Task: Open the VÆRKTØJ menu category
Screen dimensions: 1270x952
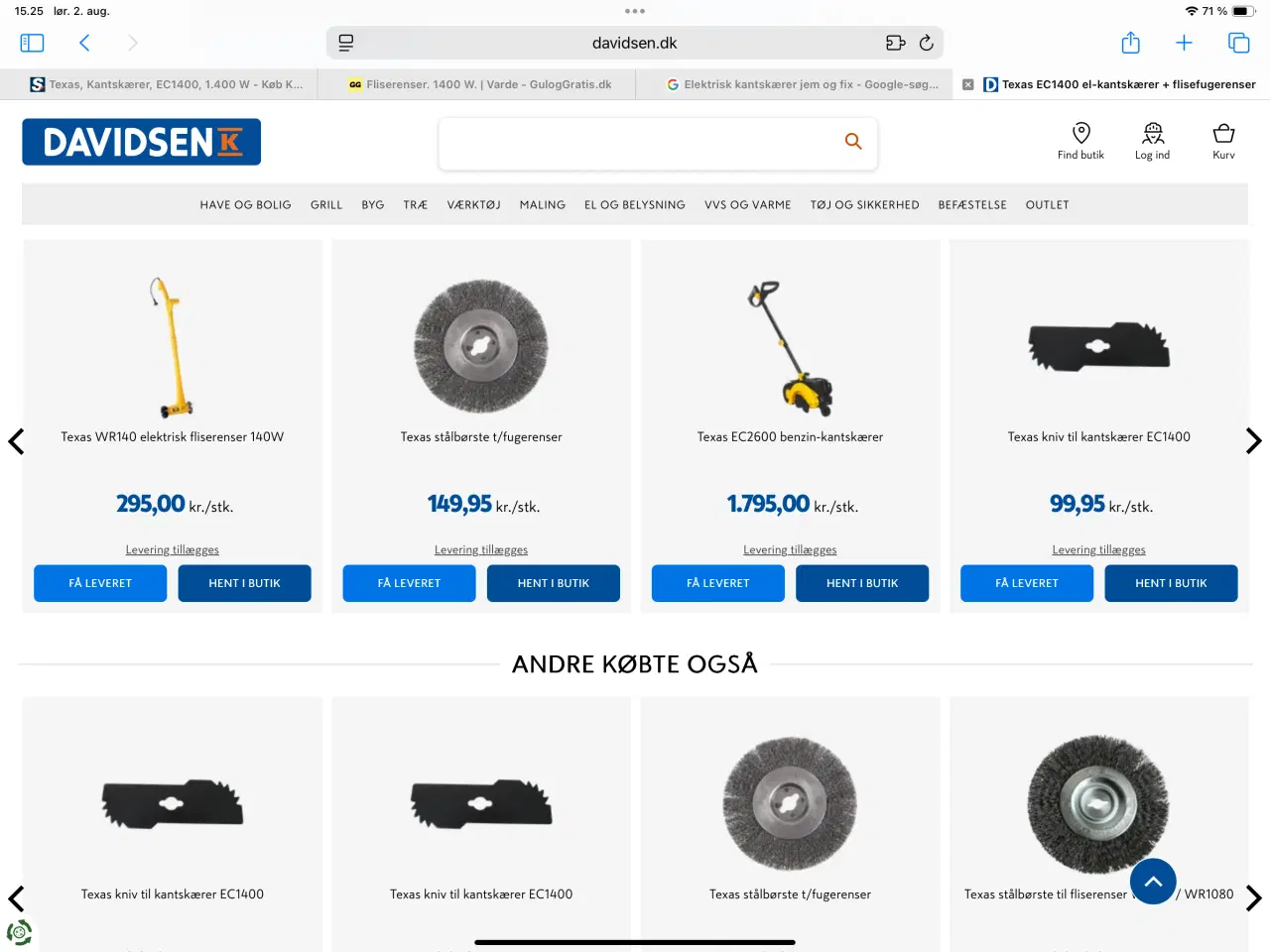Action: [x=473, y=205]
